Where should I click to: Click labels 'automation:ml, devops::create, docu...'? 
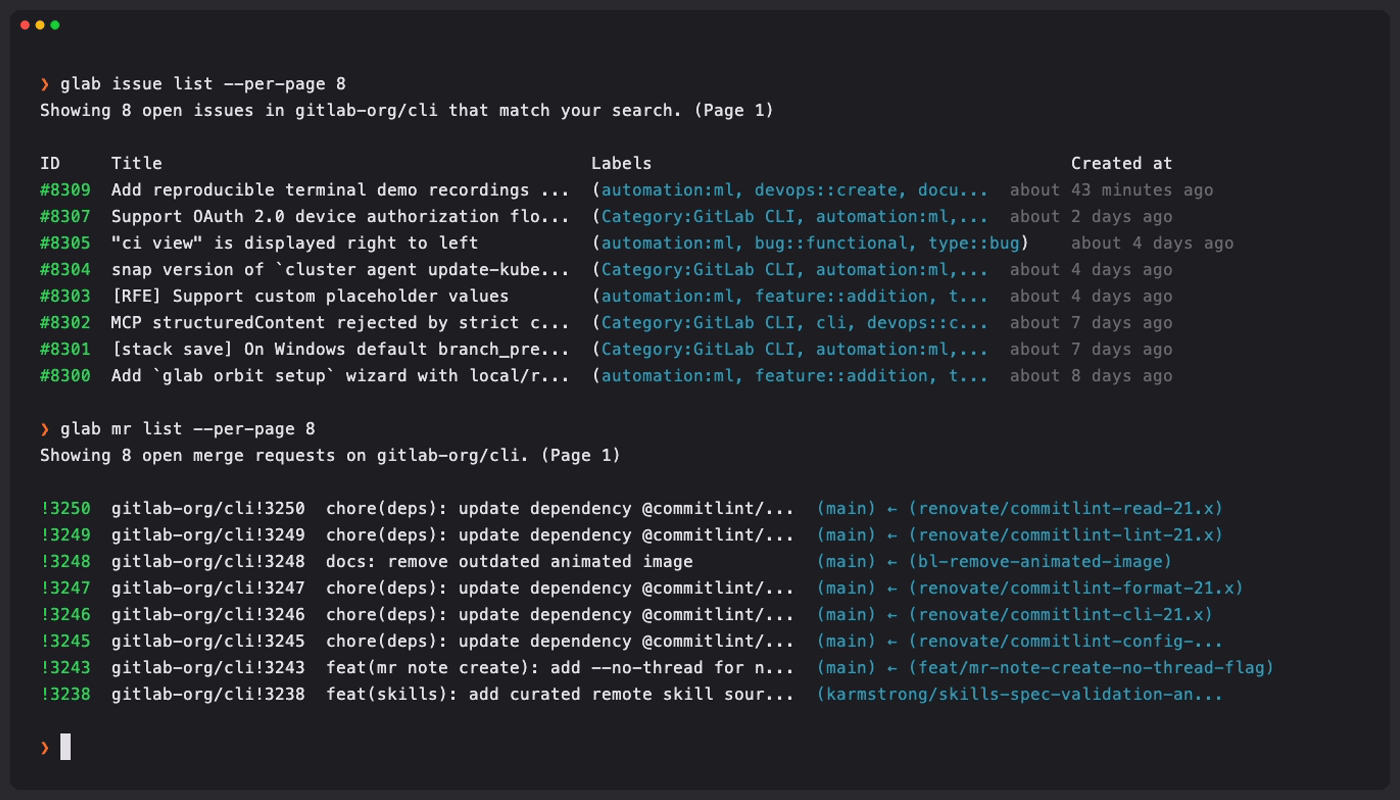pyautogui.click(x=795, y=190)
